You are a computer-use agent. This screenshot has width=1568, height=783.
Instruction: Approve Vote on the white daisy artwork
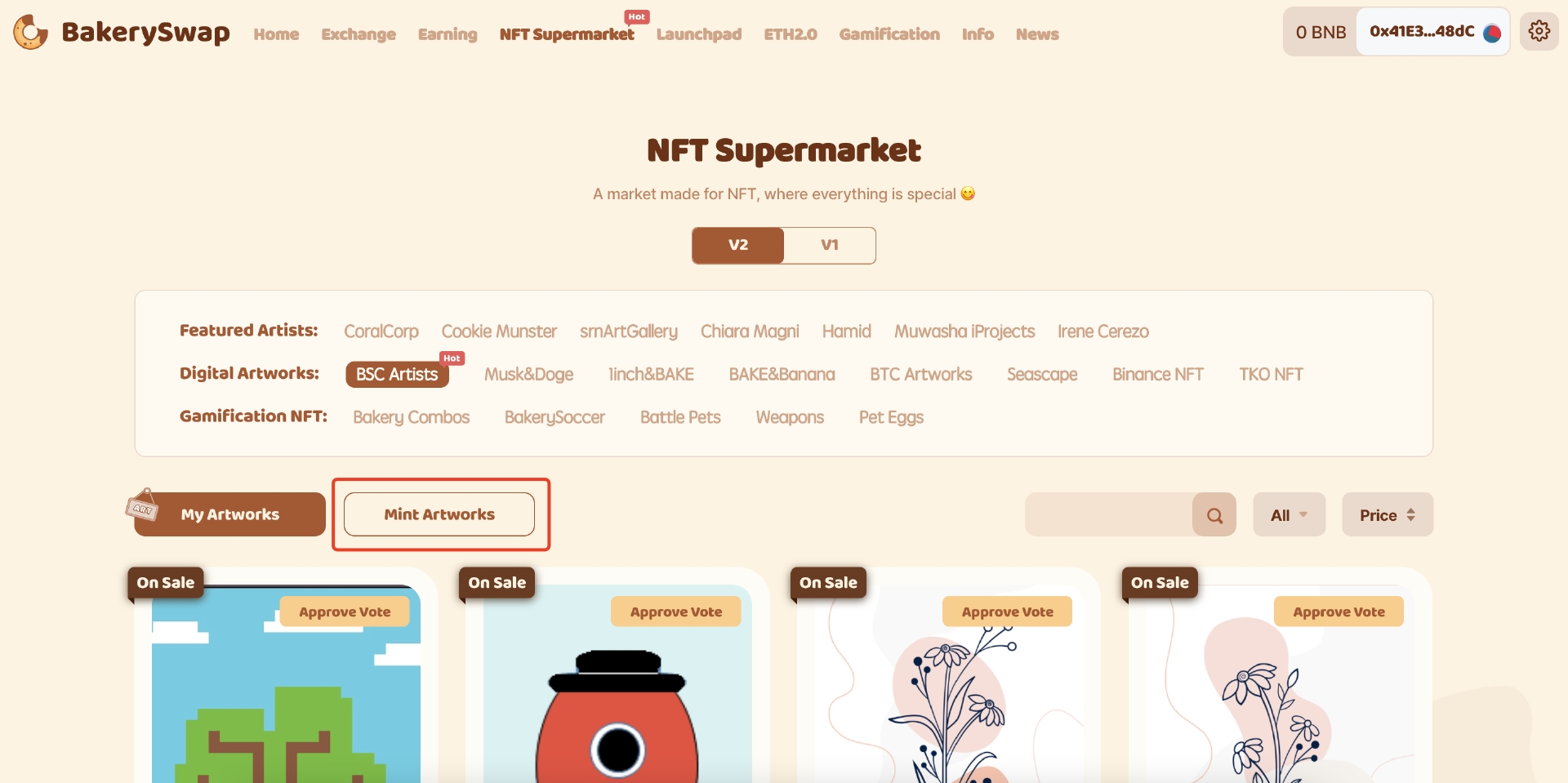1339,612
